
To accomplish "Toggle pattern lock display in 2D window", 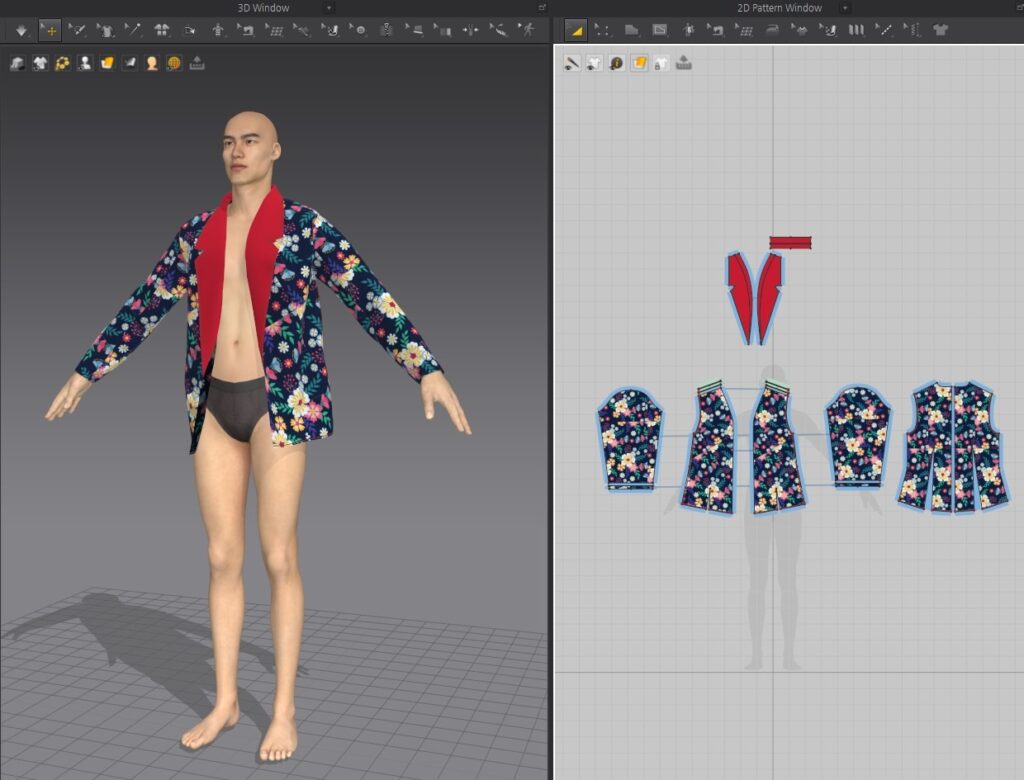I will (661, 63).
